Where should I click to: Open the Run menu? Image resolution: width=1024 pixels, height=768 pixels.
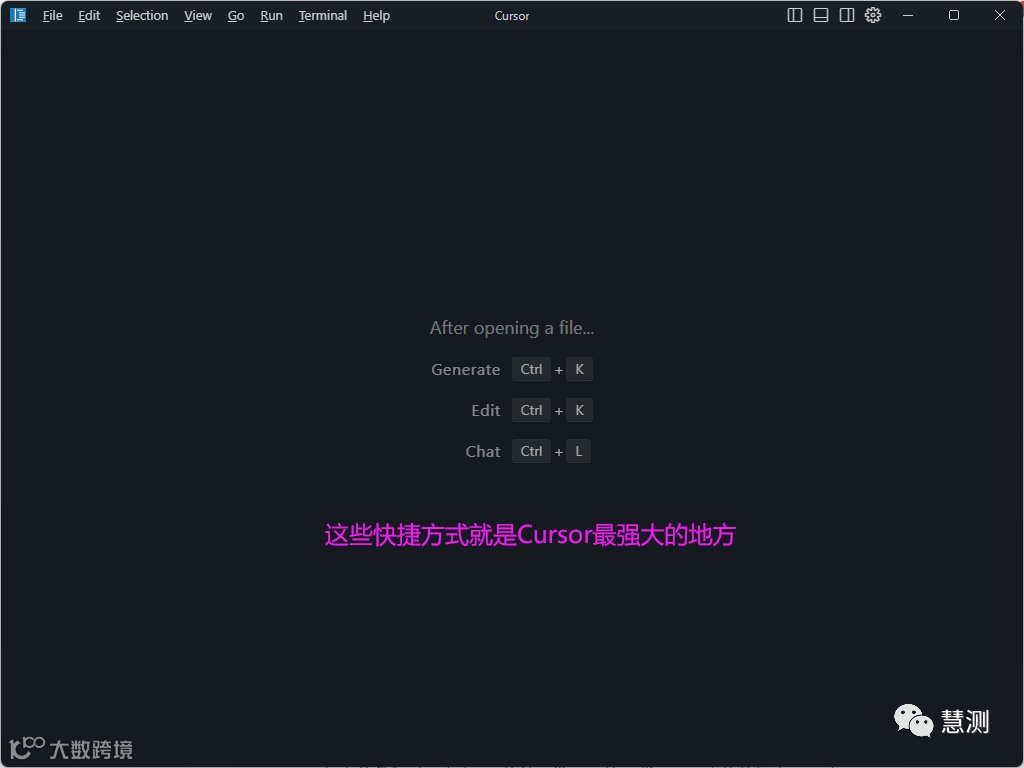tap(271, 16)
